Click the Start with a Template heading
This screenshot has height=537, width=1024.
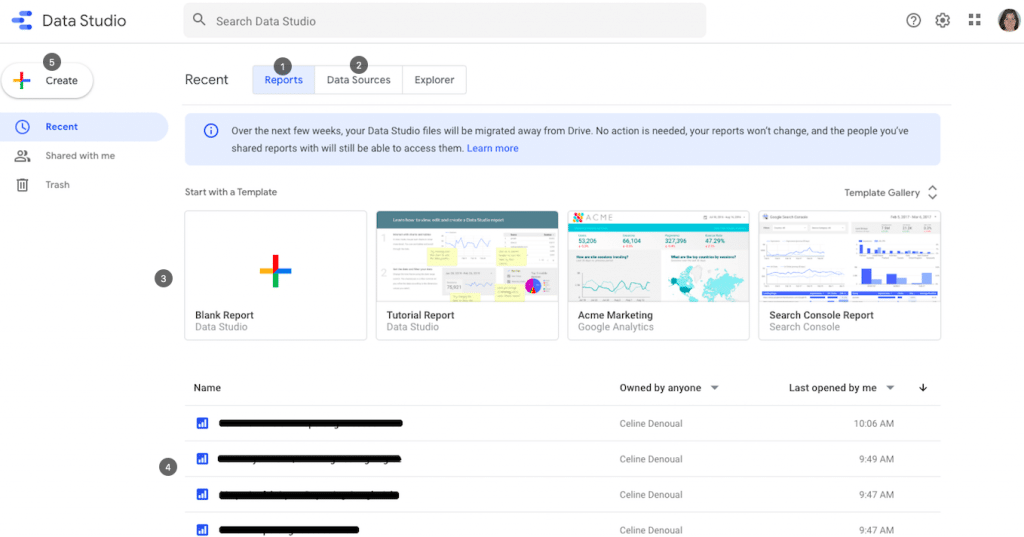(x=231, y=192)
